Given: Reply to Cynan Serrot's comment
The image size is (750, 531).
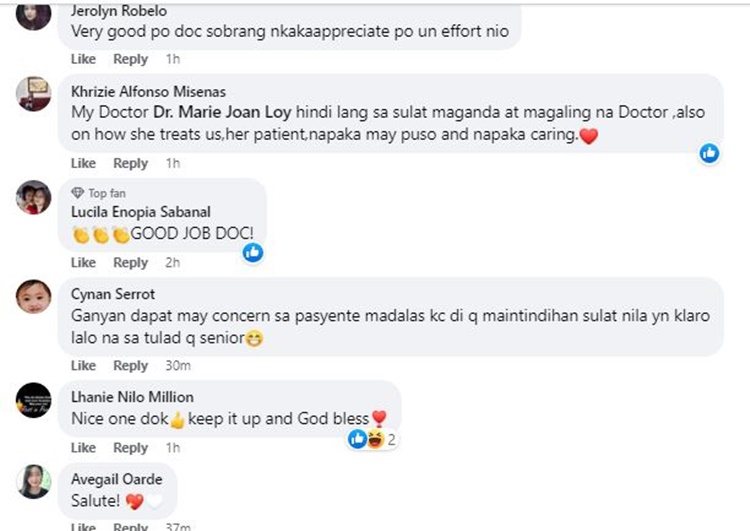Looking at the screenshot, I should click(x=130, y=366).
